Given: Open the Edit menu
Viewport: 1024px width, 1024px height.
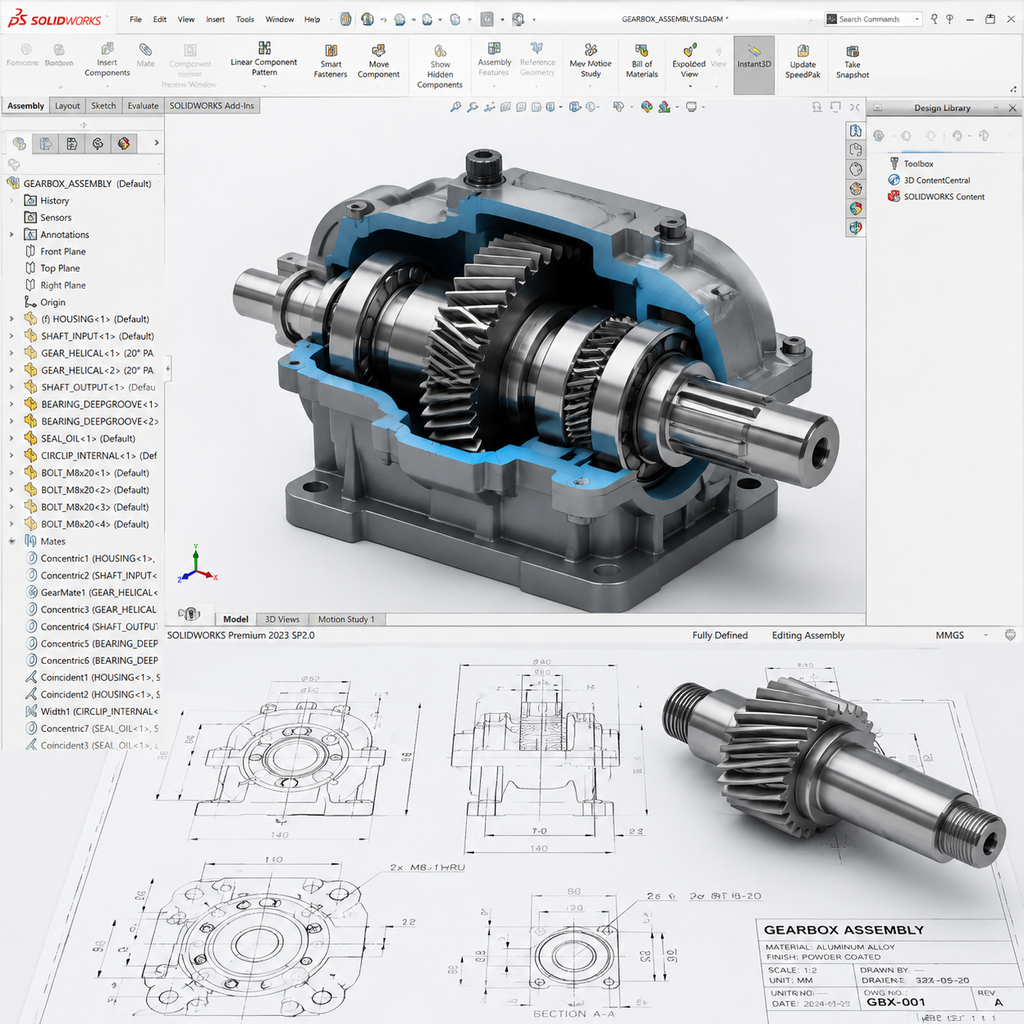Looking at the screenshot, I should pyautogui.click(x=159, y=19).
